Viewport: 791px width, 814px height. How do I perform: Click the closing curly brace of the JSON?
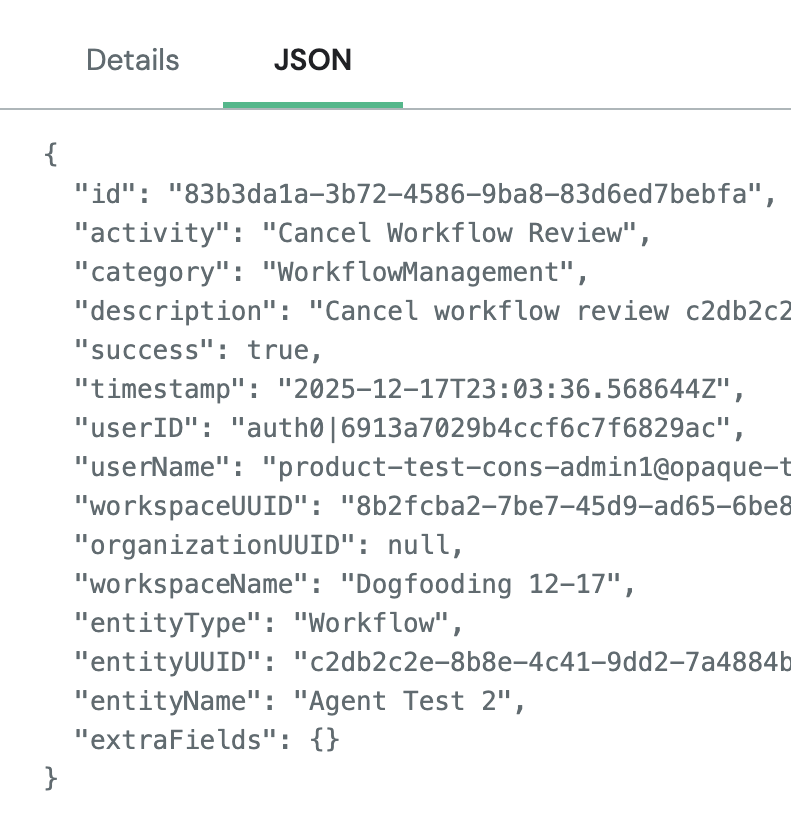coord(52,779)
